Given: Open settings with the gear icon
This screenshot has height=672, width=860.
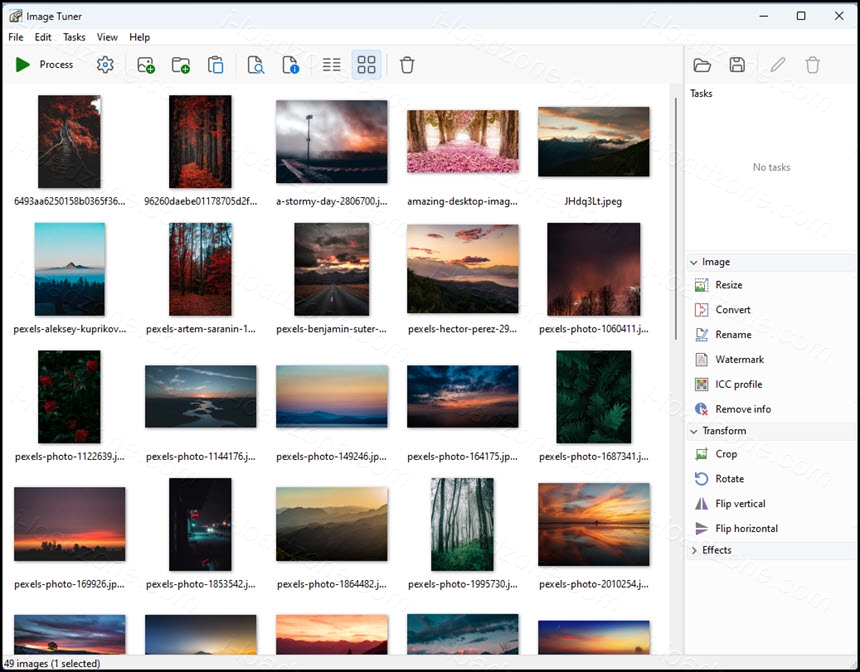Looking at the screenshot, I should pos(105,65).
